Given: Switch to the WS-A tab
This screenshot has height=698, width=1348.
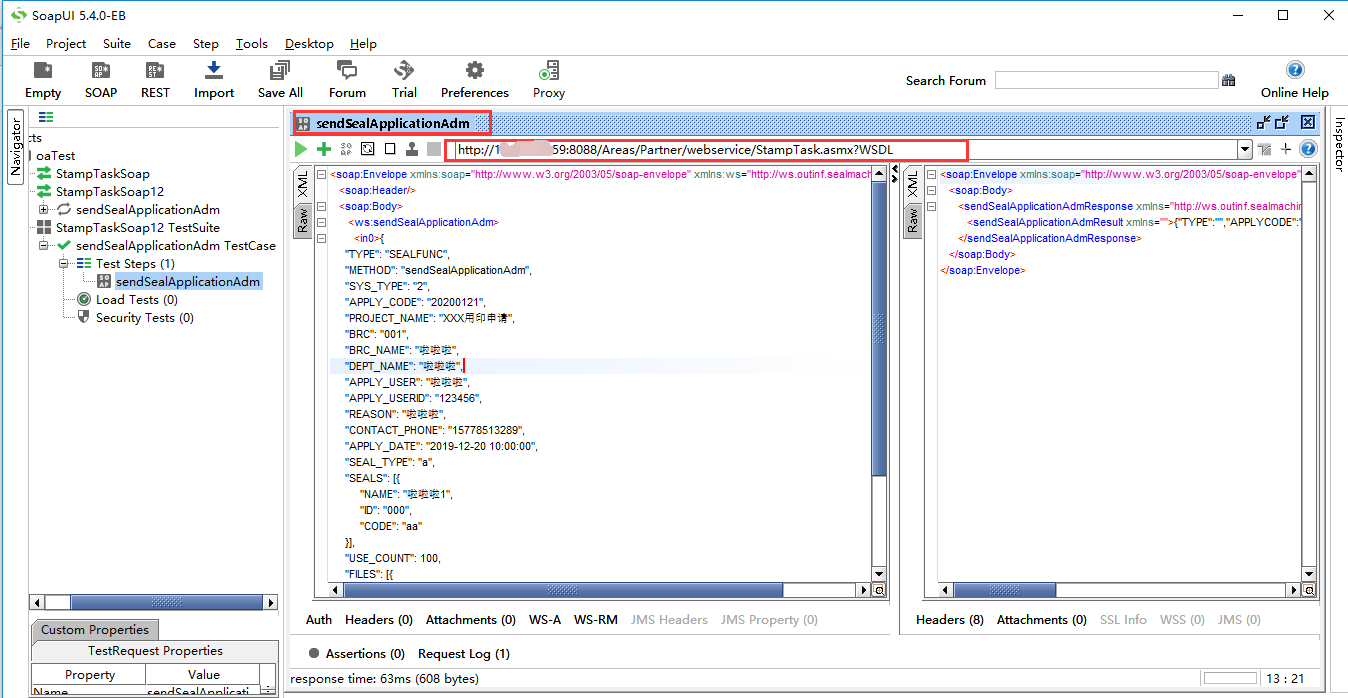Looking at the screenshot, I should [x=545, y=620].
